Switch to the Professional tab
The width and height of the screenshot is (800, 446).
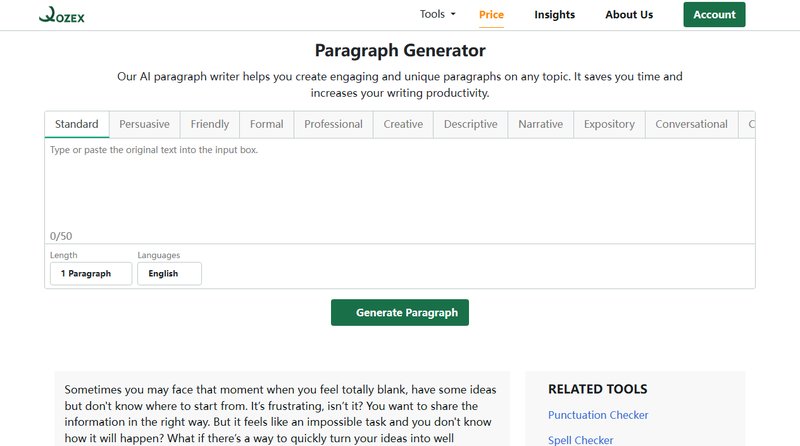(333, 124)
